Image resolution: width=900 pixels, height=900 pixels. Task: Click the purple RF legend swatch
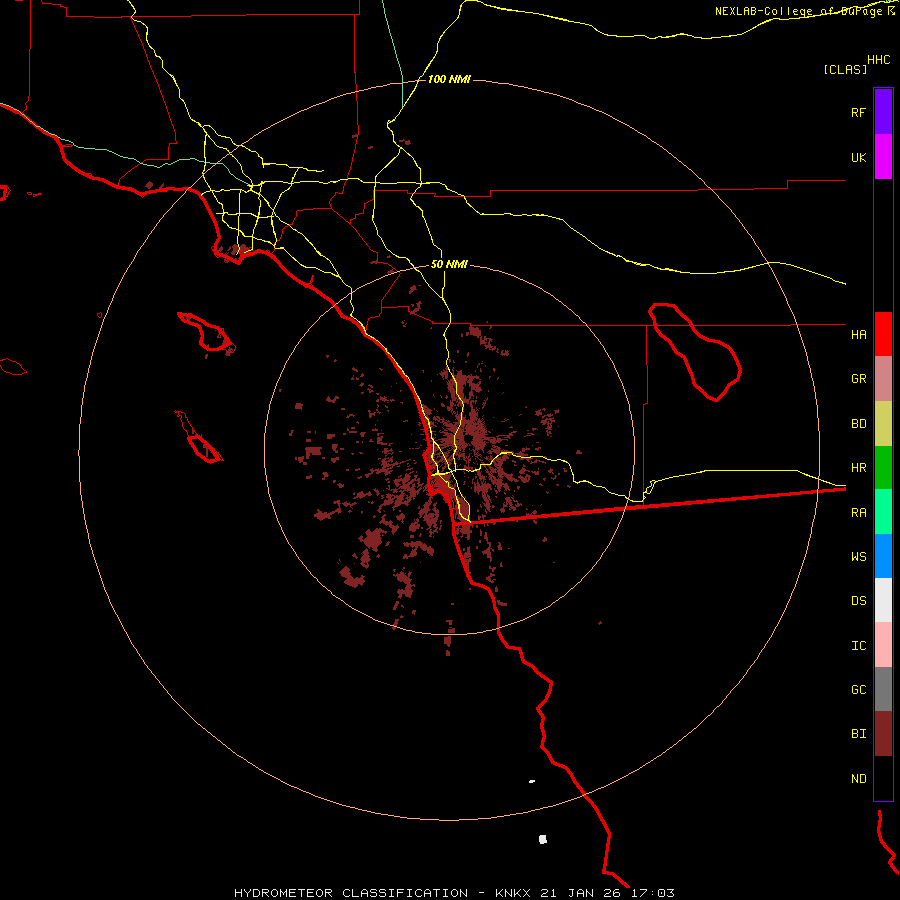click(883, 112)
